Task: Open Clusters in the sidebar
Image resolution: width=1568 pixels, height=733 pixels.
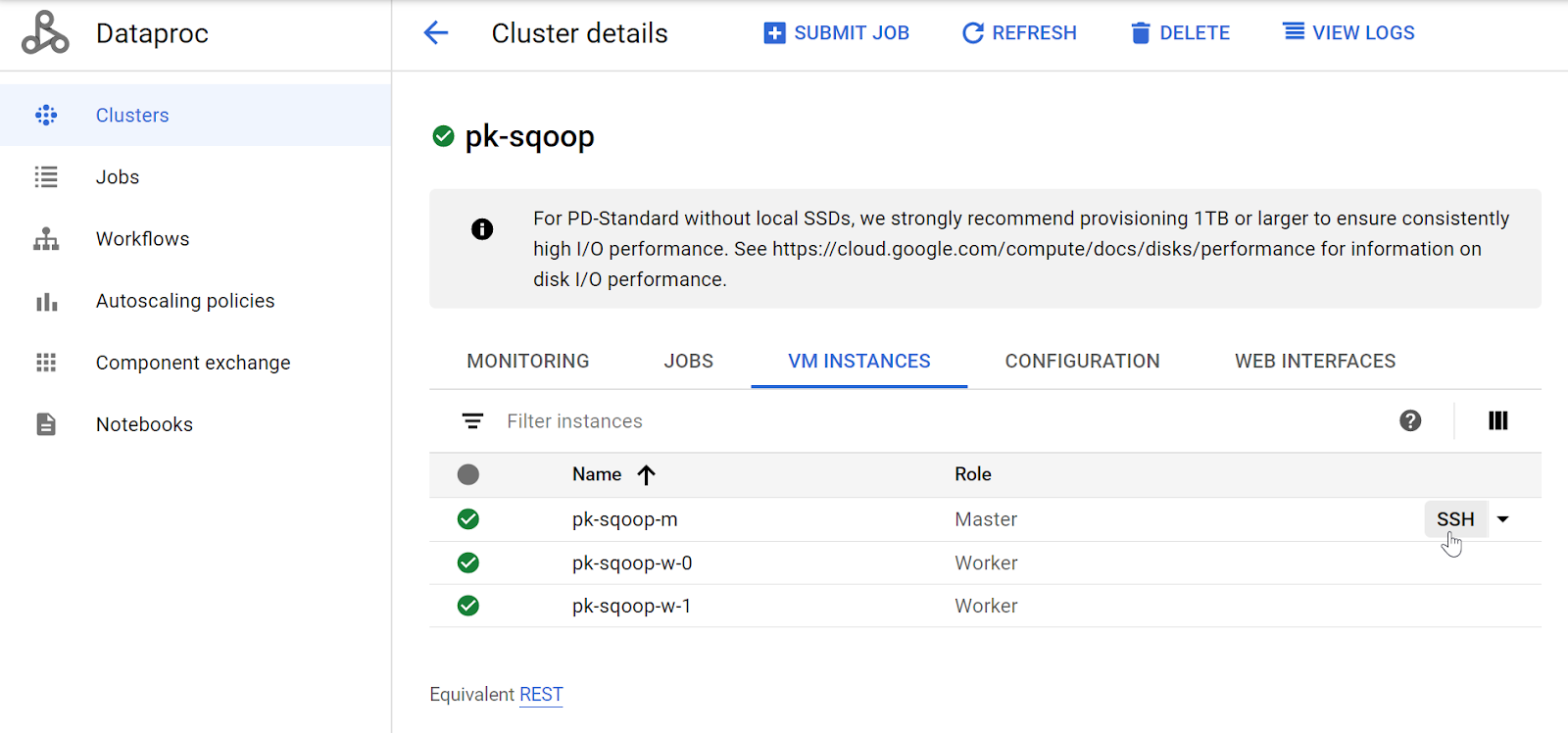Action: (x=196, y=115)
